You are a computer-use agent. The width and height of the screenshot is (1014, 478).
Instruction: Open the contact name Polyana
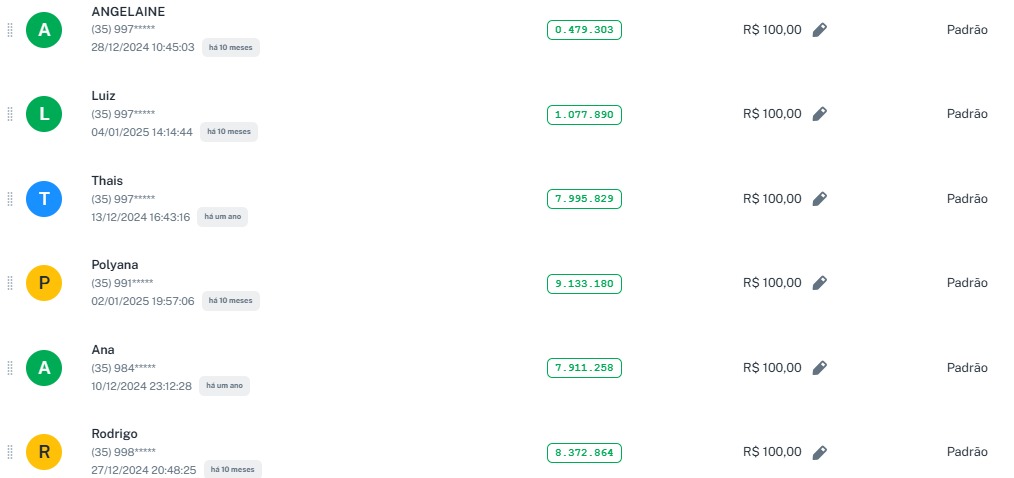114,265
